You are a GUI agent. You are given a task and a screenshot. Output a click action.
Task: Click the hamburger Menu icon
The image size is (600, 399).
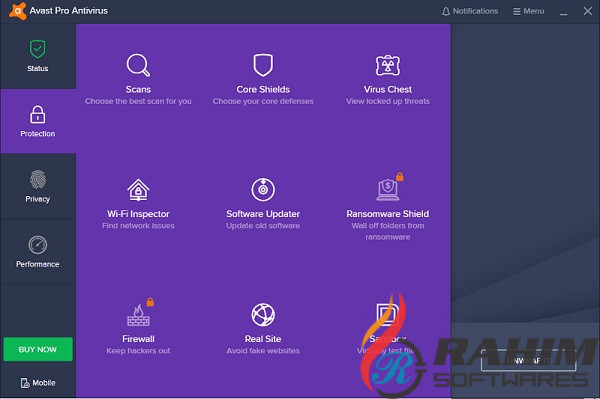(x=517, y=11)
